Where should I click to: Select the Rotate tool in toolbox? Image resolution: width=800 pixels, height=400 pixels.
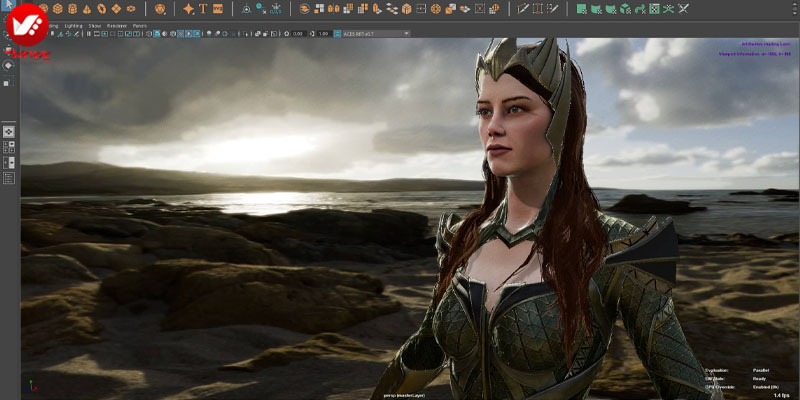point(9,65)
